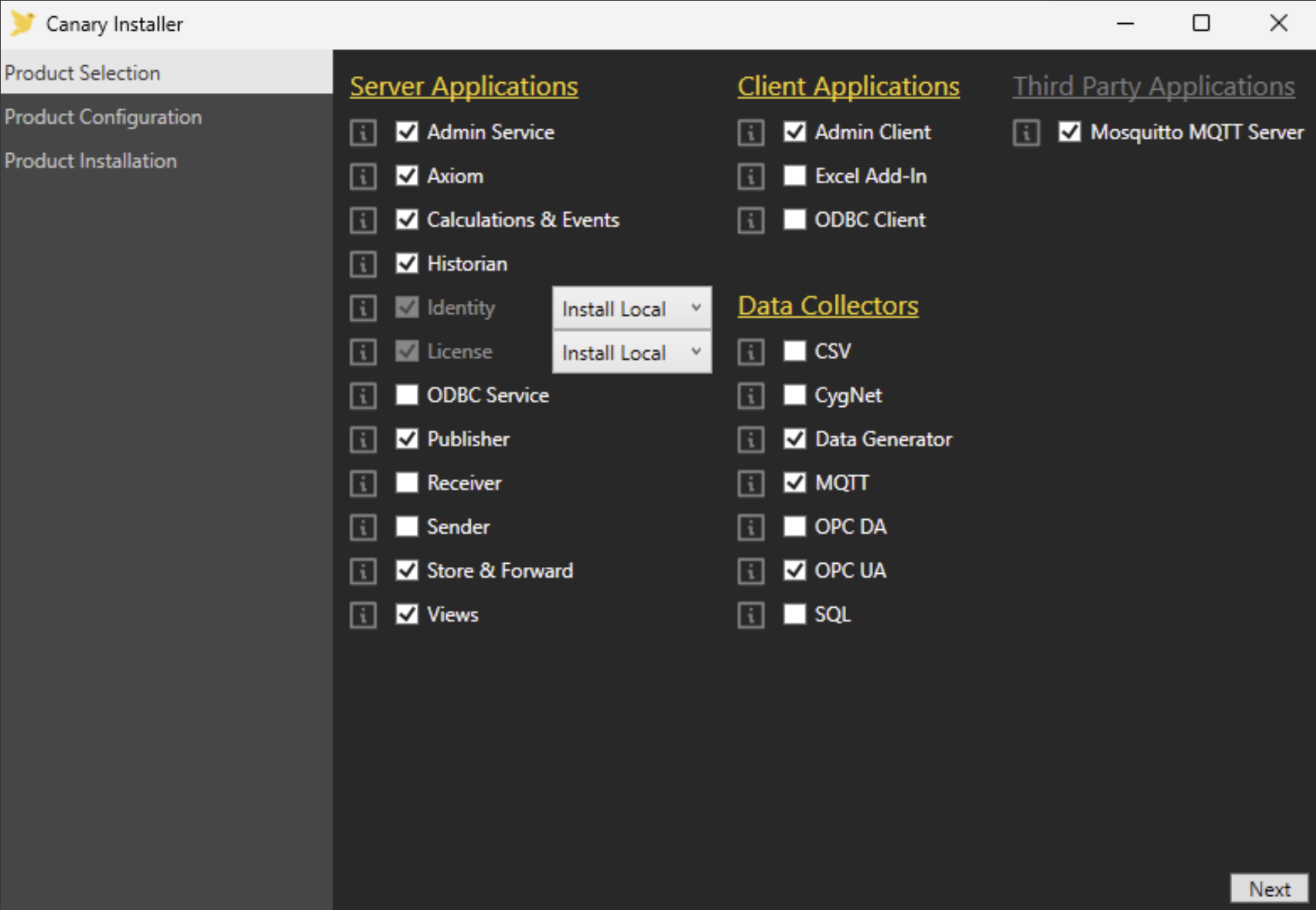Click info icon beside Excel Add-In

(751, 176)
